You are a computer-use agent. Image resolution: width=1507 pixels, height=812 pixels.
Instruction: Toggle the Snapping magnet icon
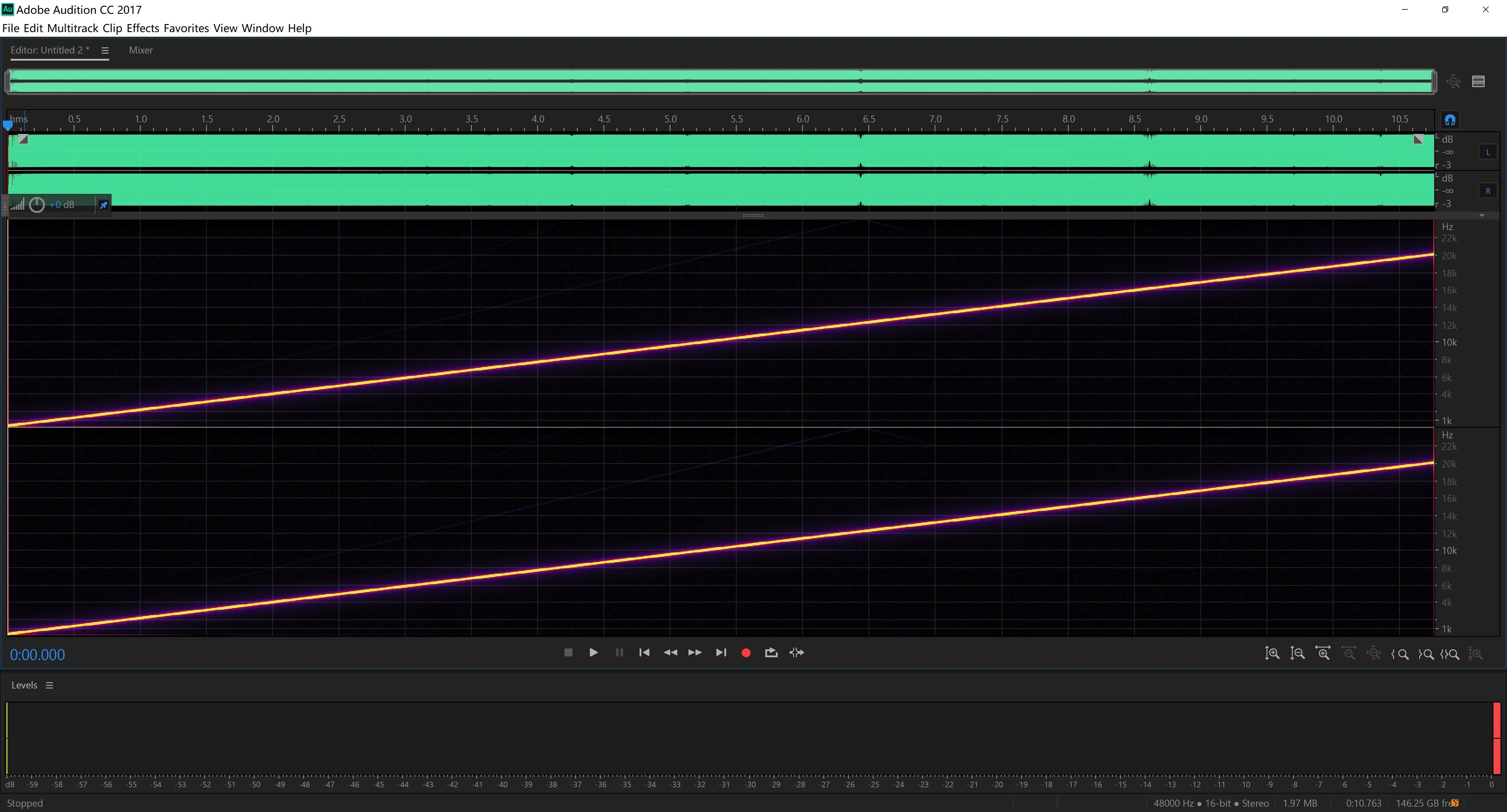click(1450, 120)
